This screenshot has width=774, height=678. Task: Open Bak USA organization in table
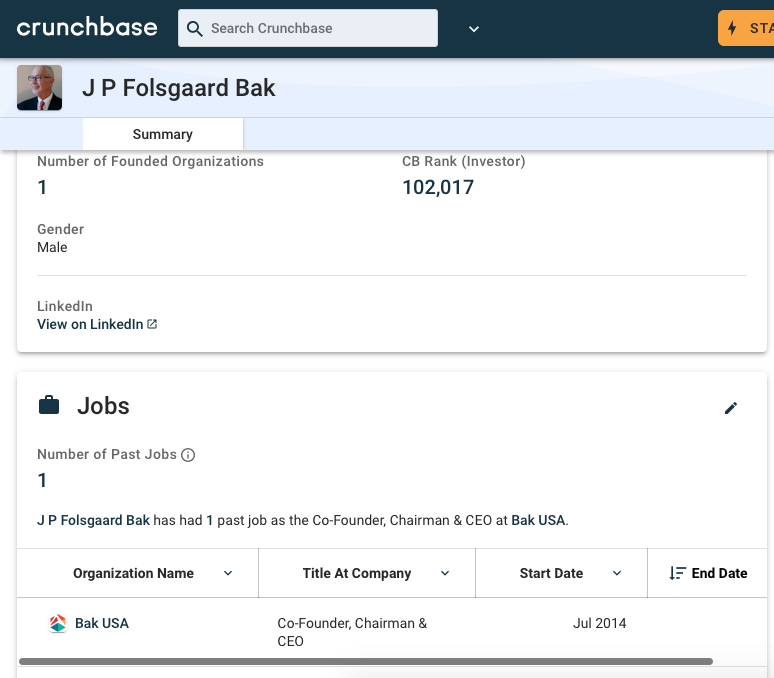coord(102,623)
